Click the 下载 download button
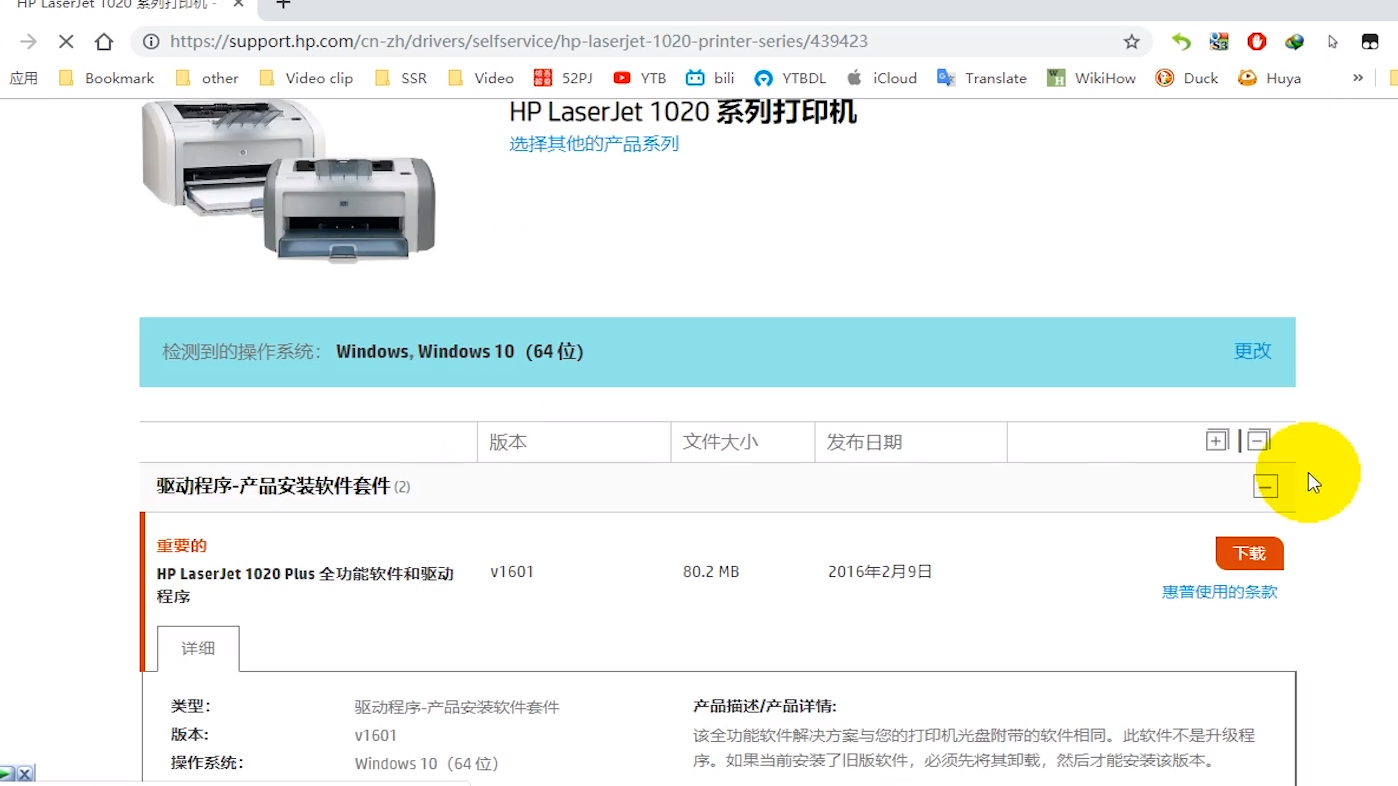The width and height of the screenshot is (1398, 786). pyautogui.click(x=1249, y=553)
